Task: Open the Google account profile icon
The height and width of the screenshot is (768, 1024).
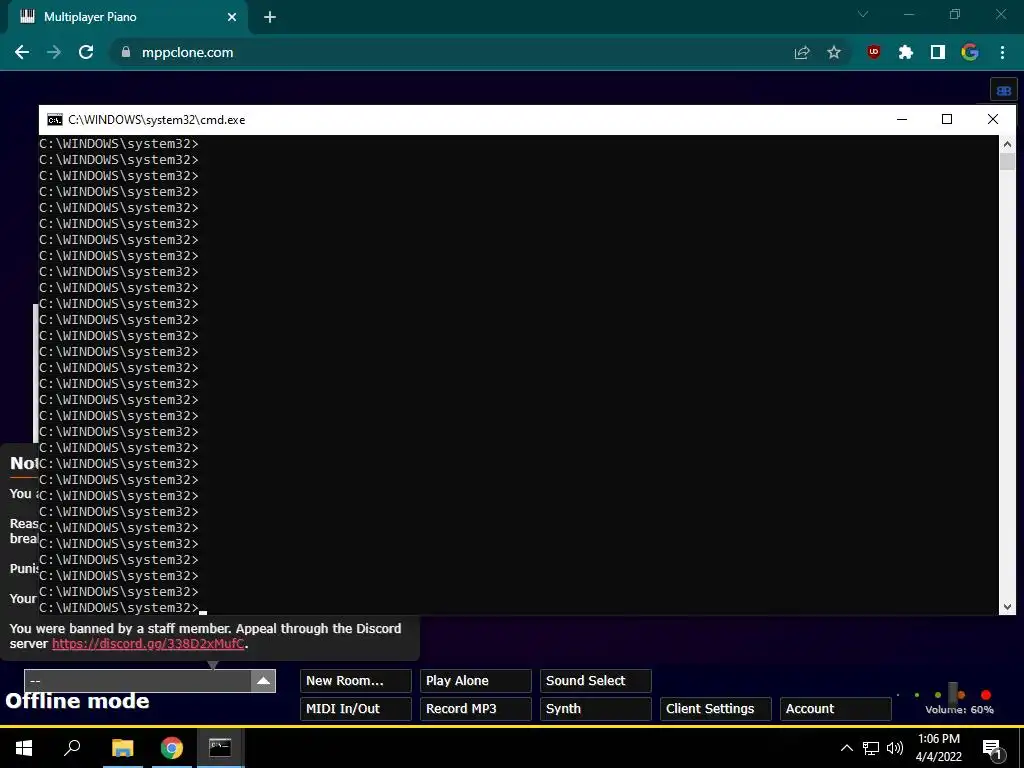Action: [970, 52]
